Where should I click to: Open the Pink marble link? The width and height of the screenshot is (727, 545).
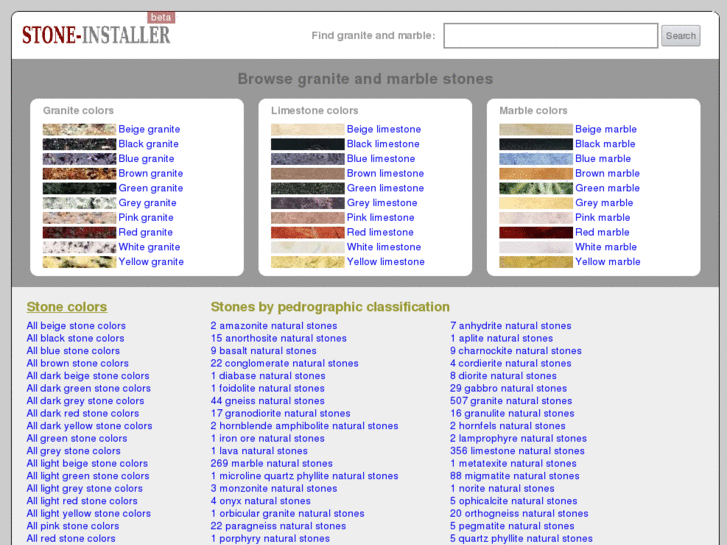coord(603,218)
